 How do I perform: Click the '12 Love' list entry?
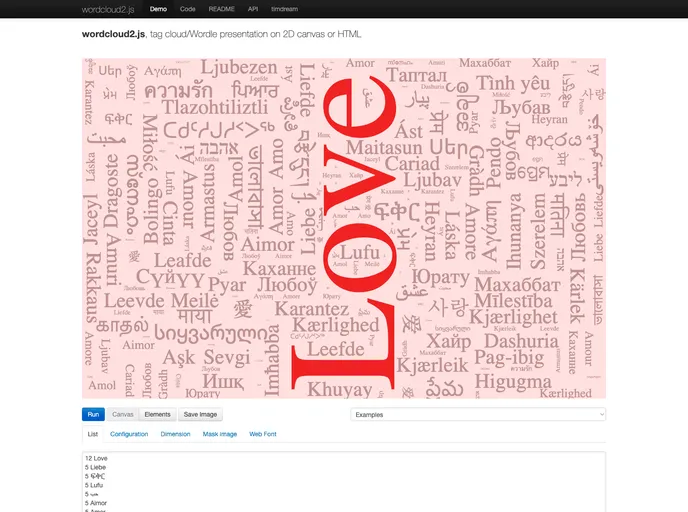pos(96,458)
